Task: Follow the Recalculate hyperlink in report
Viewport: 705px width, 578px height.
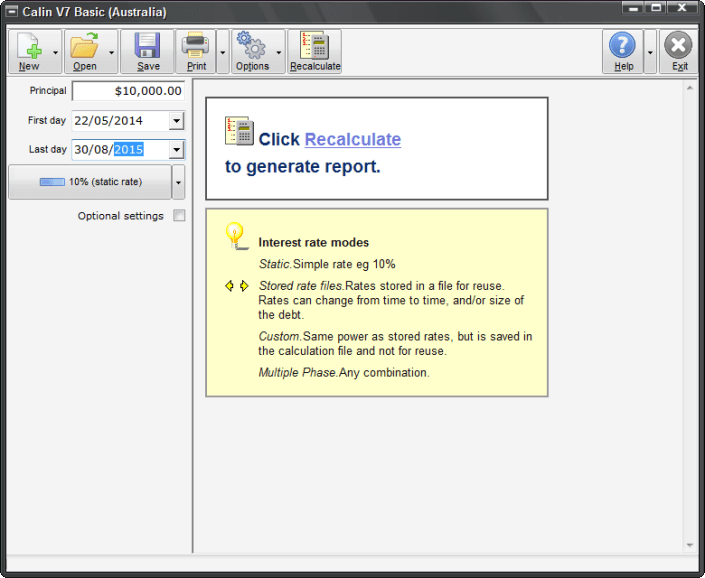Action: tap(352, 139)
